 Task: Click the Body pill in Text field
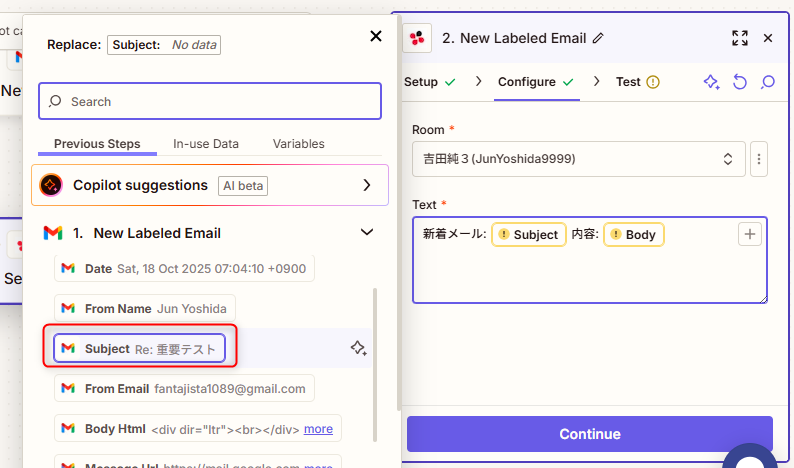(633, 235)
